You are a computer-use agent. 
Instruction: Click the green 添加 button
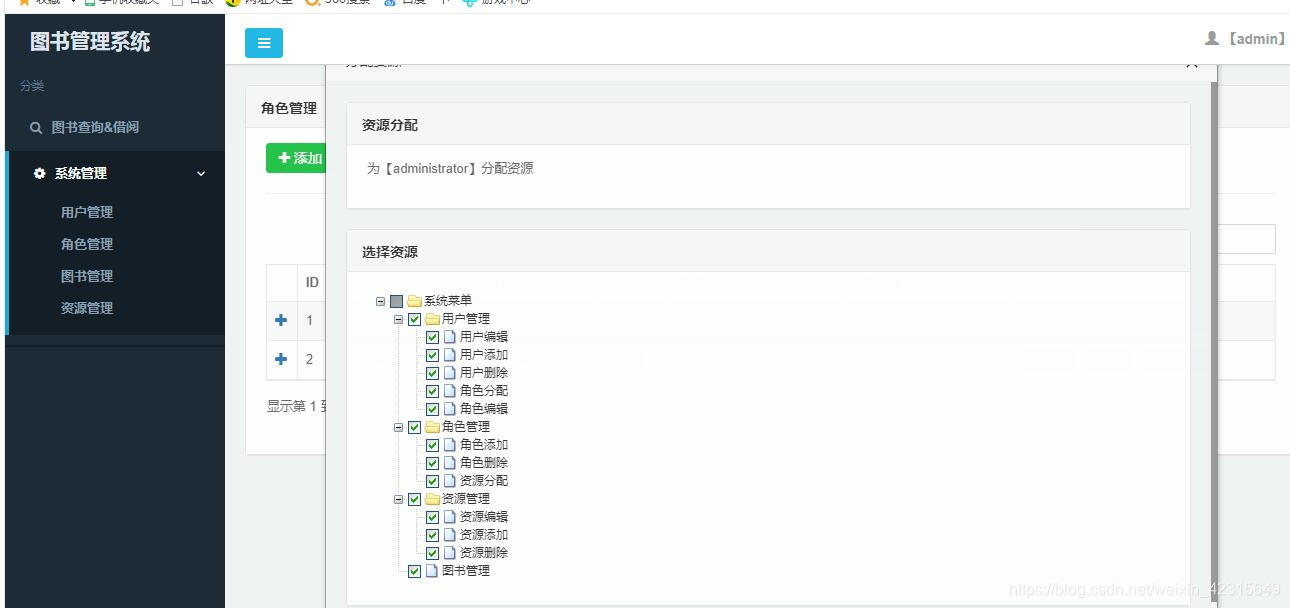(x=296, y=158)
